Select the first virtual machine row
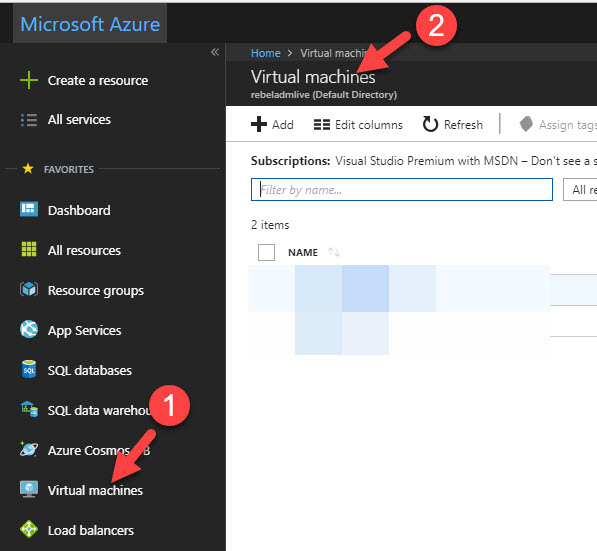The image size is (597, 551). (x=422, y=289)
